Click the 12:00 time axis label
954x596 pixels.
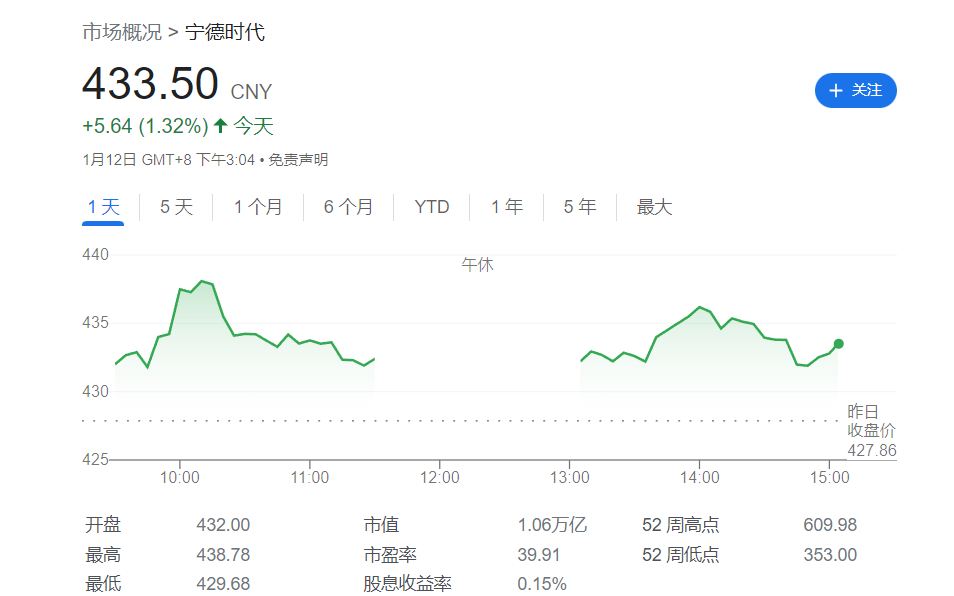pyautogui.click(x=440, y=477)
